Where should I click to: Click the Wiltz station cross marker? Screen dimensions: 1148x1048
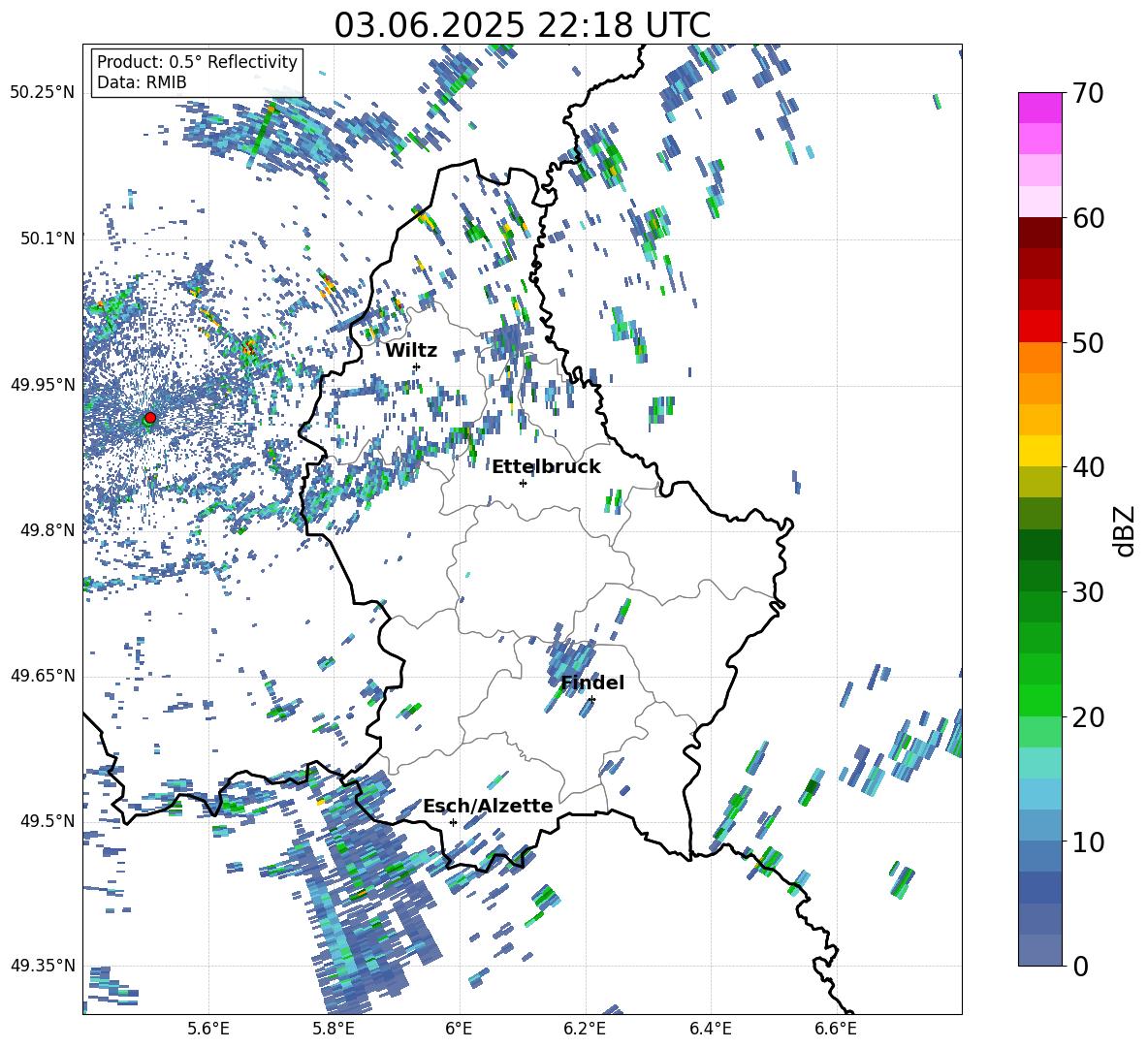click(x=417, y=366)
